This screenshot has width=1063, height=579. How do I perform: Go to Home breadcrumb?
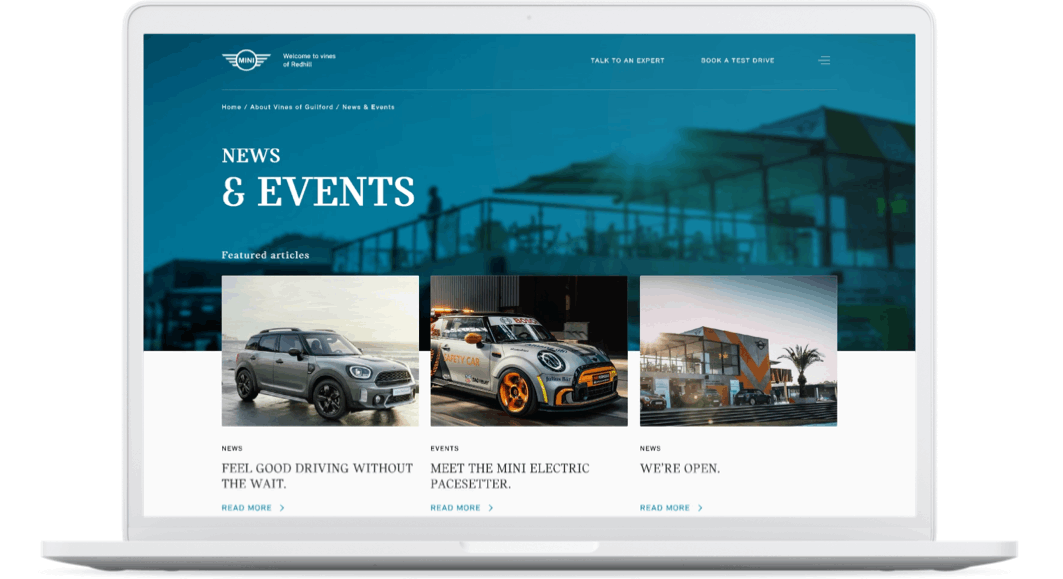pos(231,107)
